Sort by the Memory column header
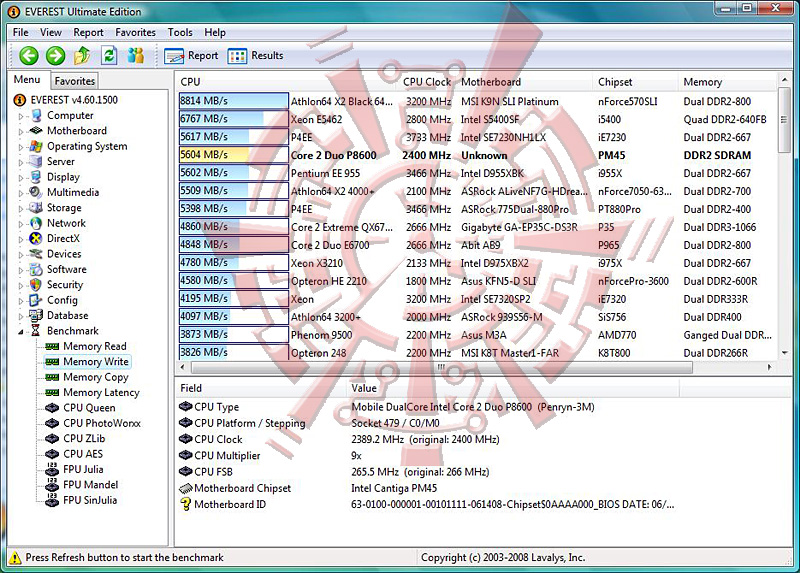800x573 pixels. coord(728,82)
